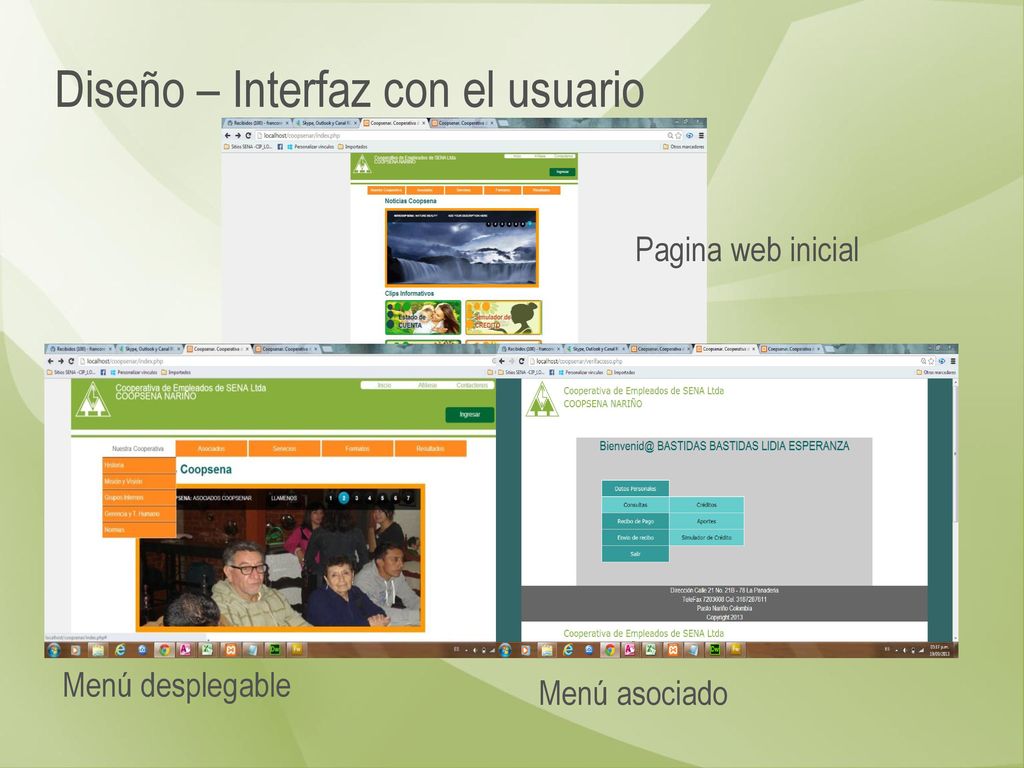Click Estado de Cuenta clip thumbnail
1024x768 pixels.
[423, 317]
